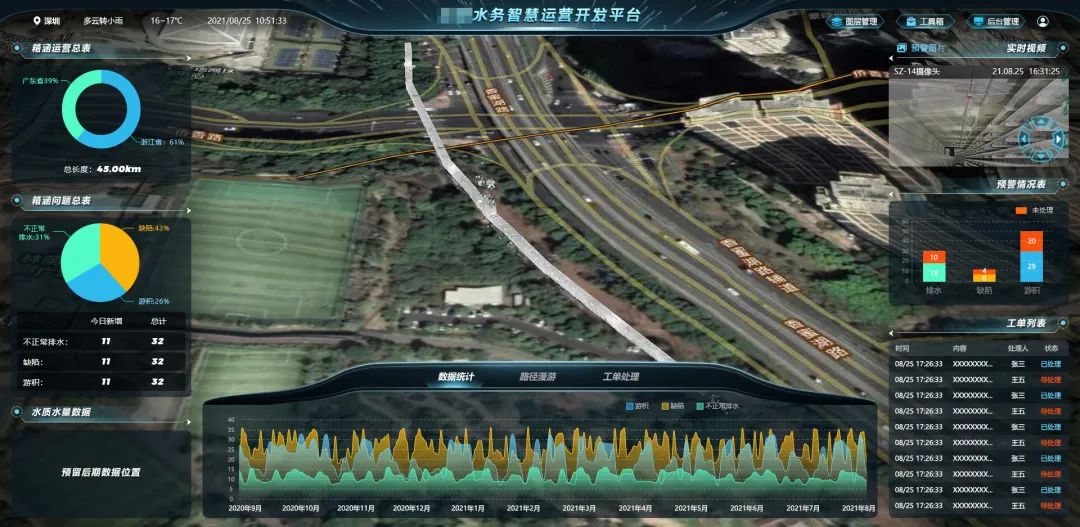This screenshot has height=527, width=1080.
Task: Click the 深圳 location pin icon
Action: tap(37, 20)
